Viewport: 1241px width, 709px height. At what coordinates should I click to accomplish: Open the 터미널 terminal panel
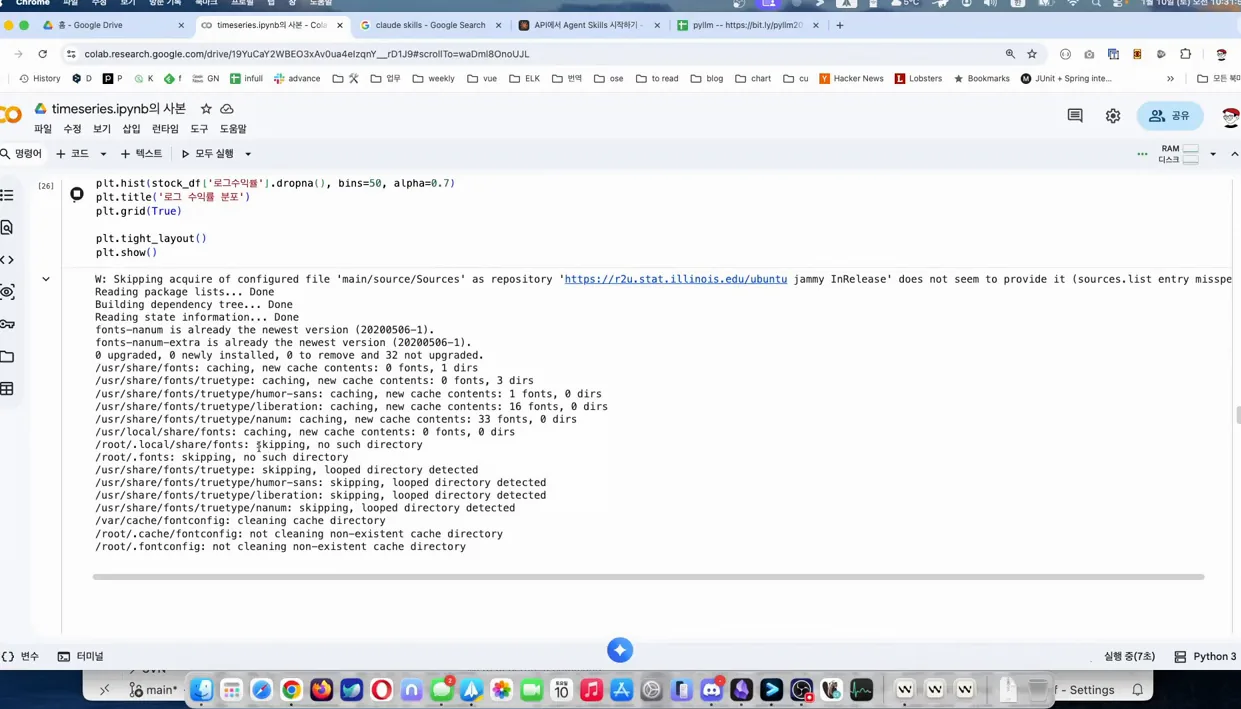coord(80,656)
